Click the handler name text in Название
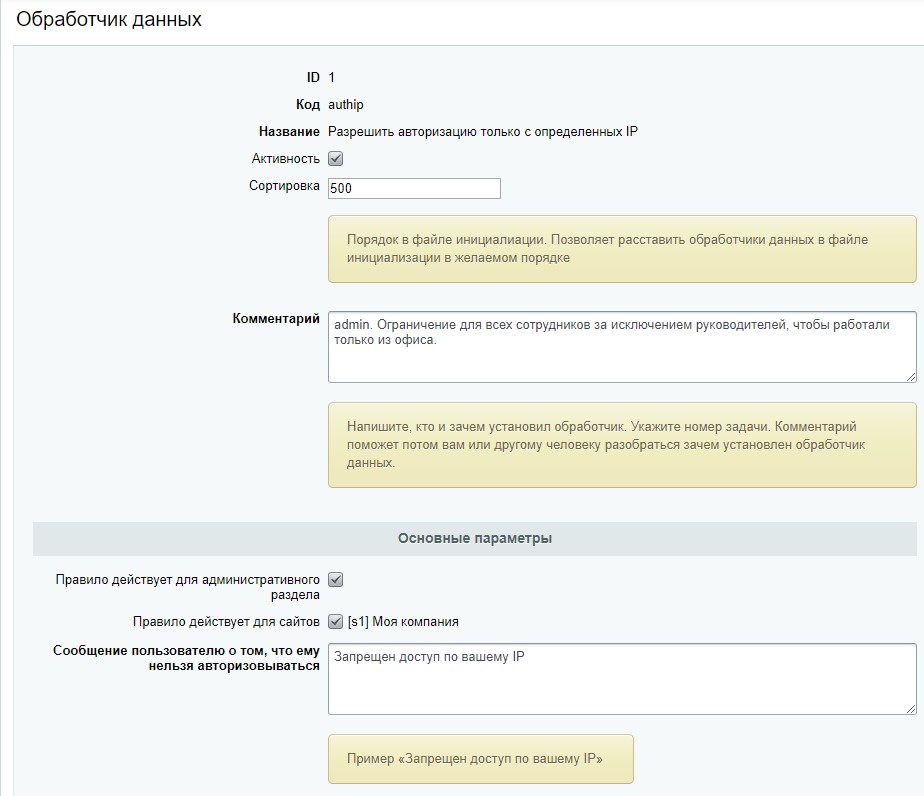The width and height of the screenshot is (924, 796). (x=483, y=131)
